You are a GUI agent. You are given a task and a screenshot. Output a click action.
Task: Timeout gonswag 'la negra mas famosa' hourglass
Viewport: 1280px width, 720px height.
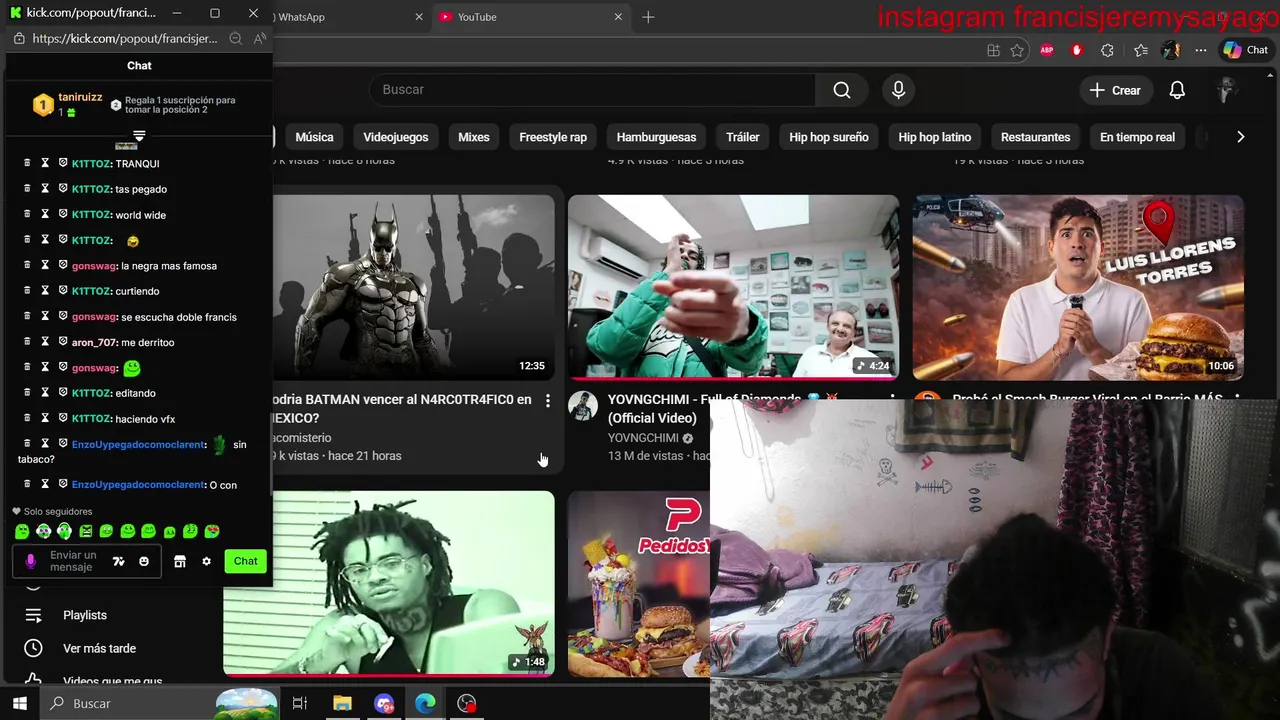coord(45,265)
